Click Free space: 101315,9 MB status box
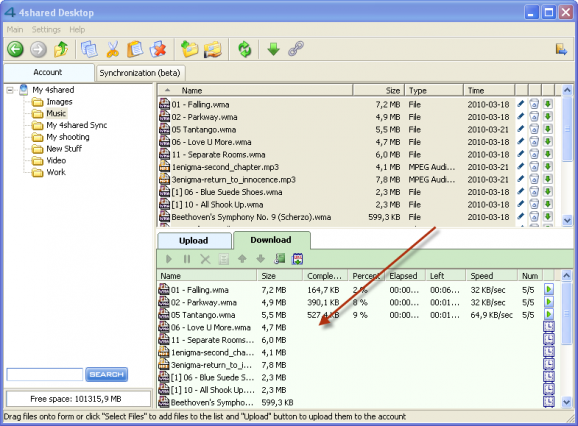 (78, 399)
